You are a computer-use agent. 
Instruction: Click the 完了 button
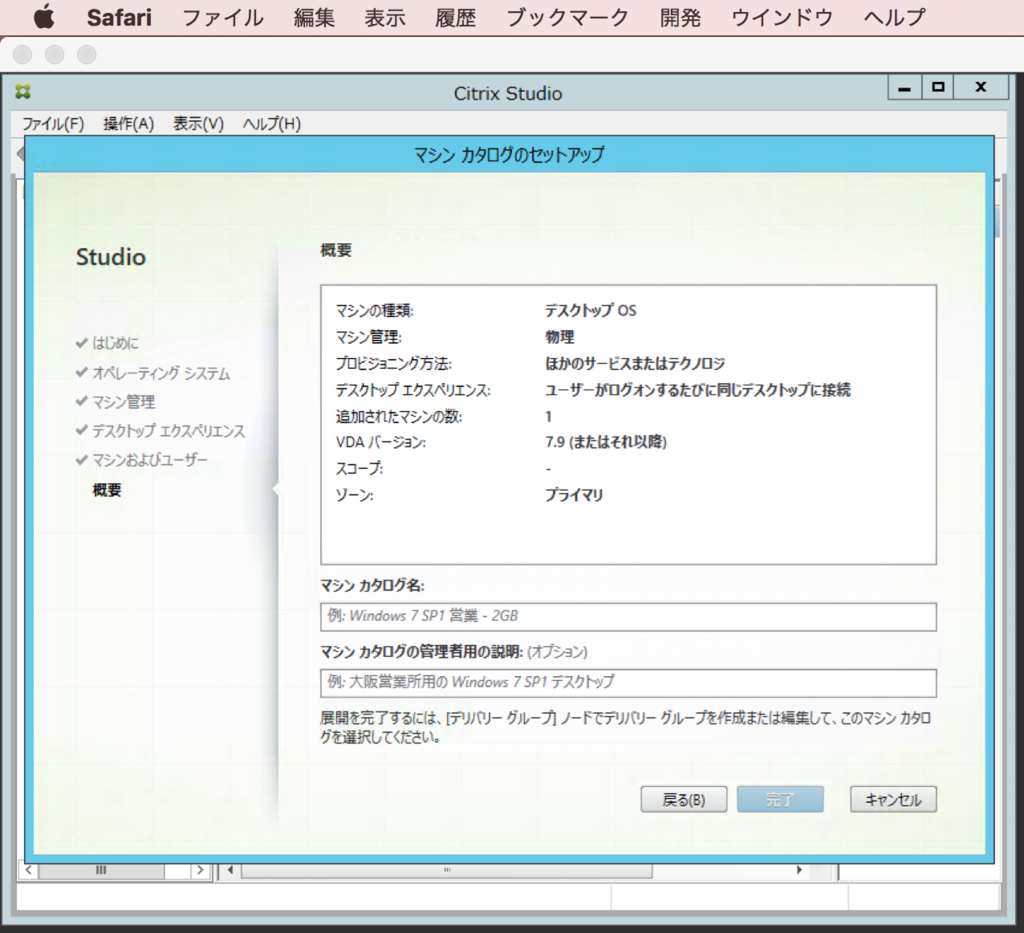[780, 799]
